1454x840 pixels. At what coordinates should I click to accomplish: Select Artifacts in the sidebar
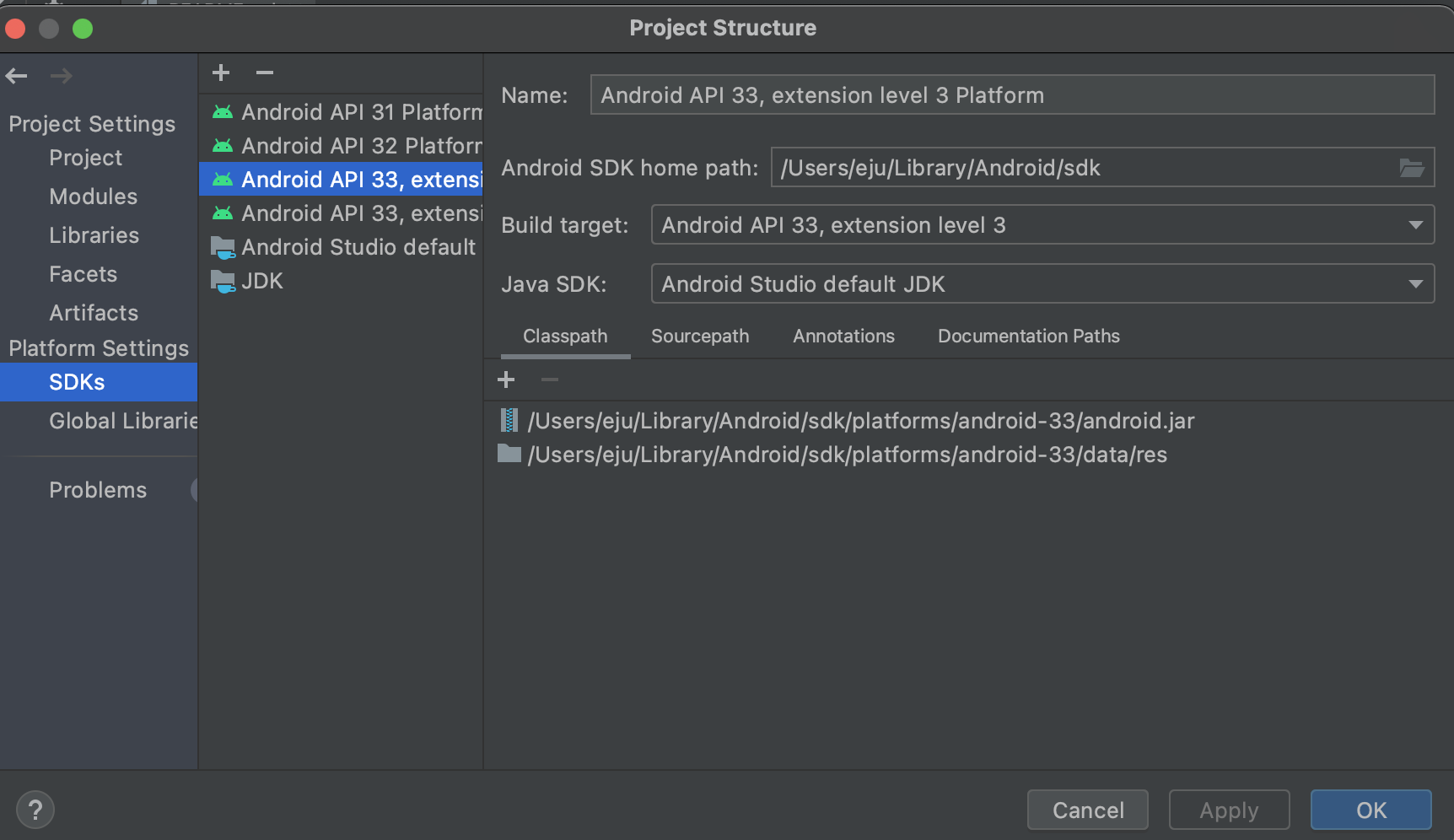pyautogui.click(x=94, y=313)
